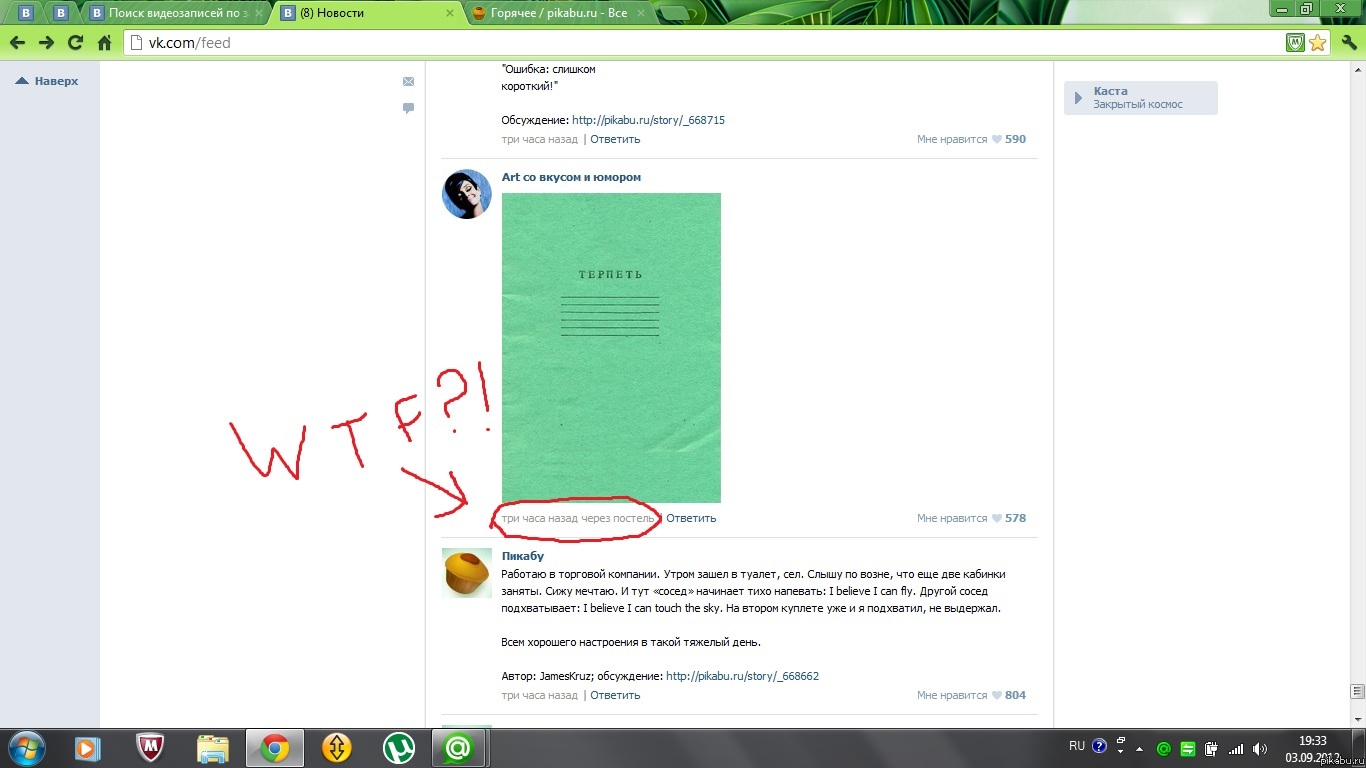The height and width of the screenshot is (768, 1366).
Task: Open the volume control in system tray
Action: click(x=1260, y=748)
